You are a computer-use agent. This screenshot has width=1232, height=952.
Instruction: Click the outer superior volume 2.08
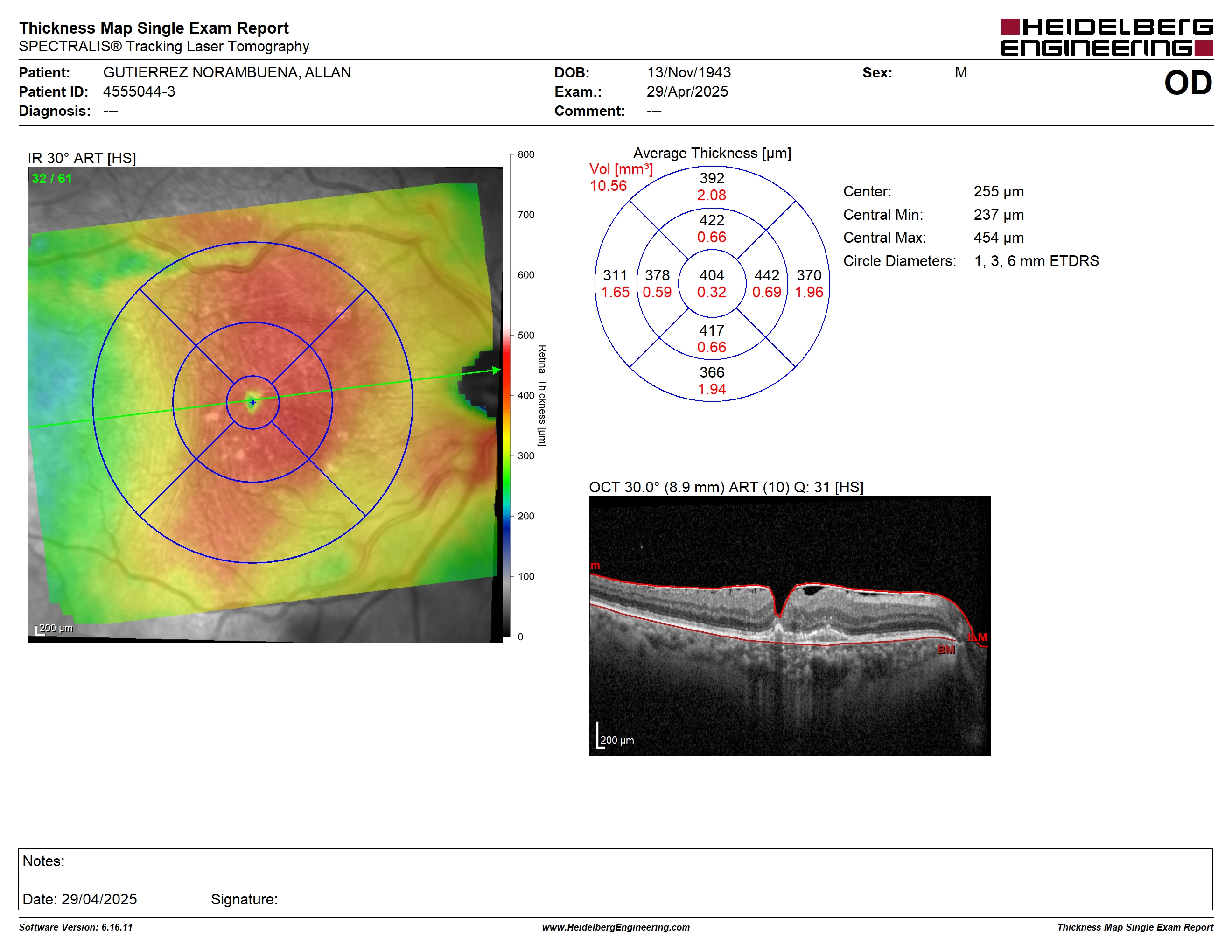pos(711,195)
